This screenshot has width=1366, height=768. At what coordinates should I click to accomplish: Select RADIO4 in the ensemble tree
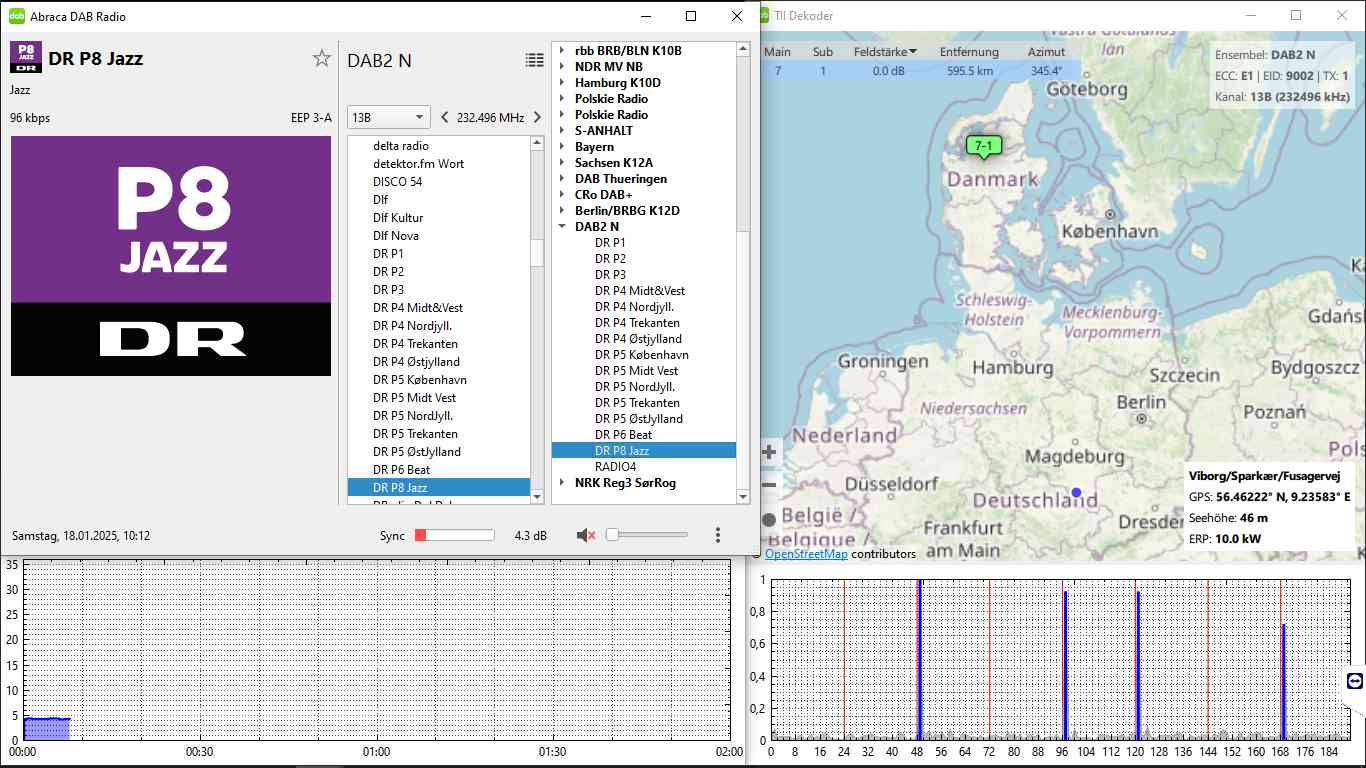pos(615,467)
